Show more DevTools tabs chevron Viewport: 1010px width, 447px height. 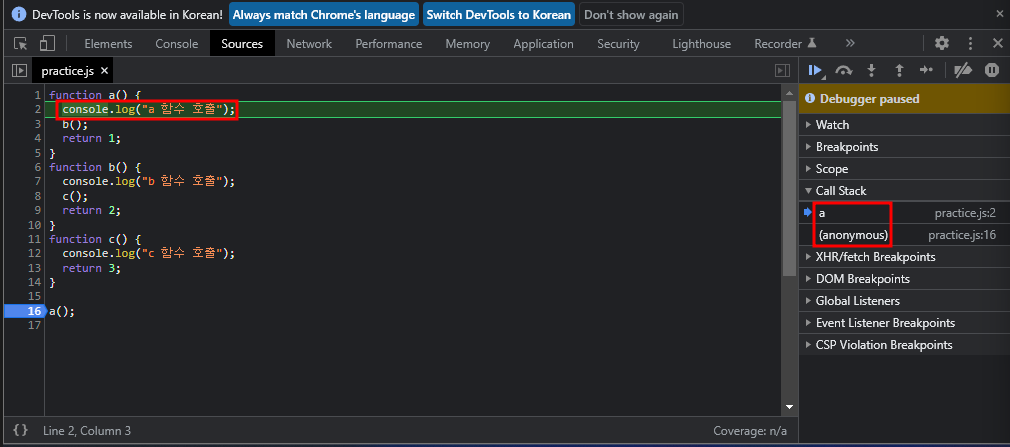tap(850, 43)
